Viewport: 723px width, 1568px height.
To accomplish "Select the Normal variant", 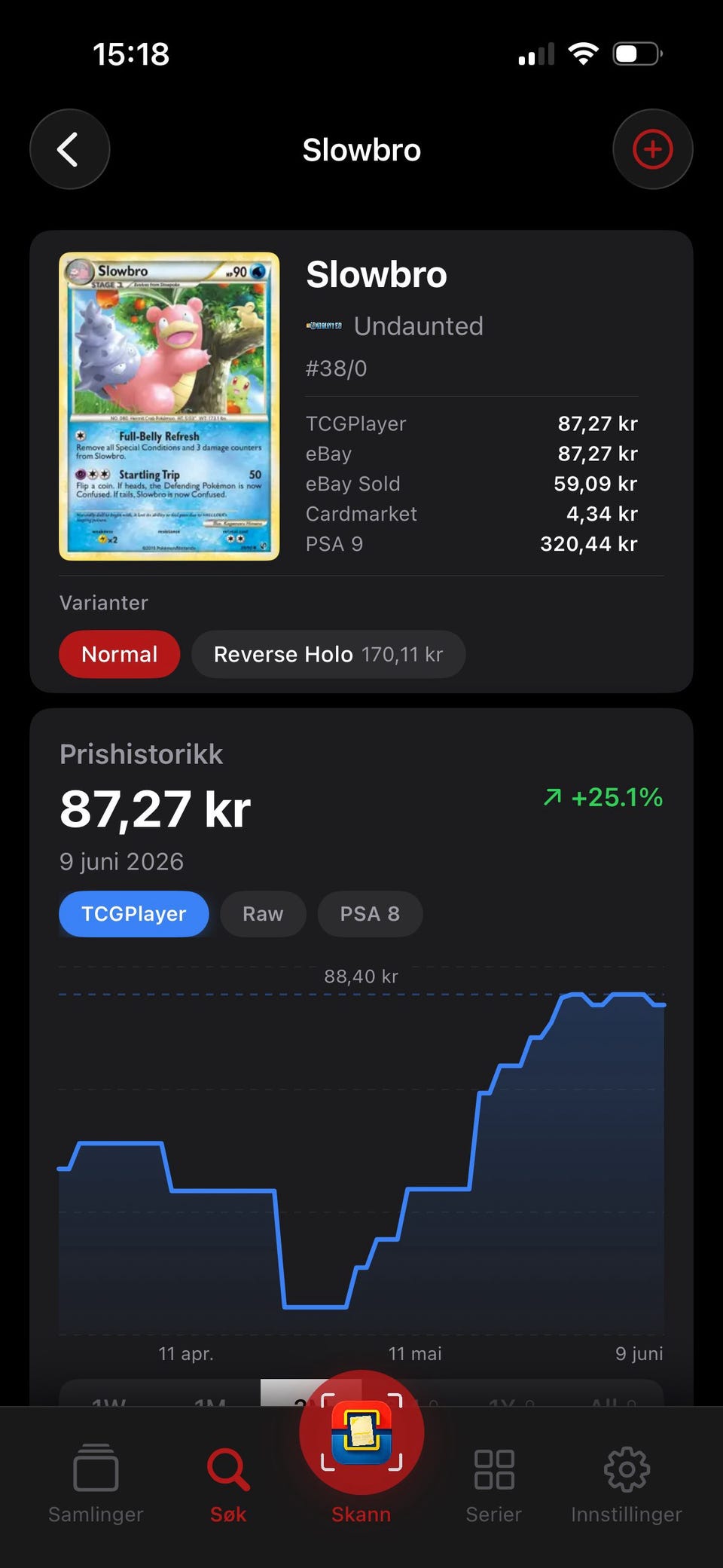I will click(x=119, y=654).
